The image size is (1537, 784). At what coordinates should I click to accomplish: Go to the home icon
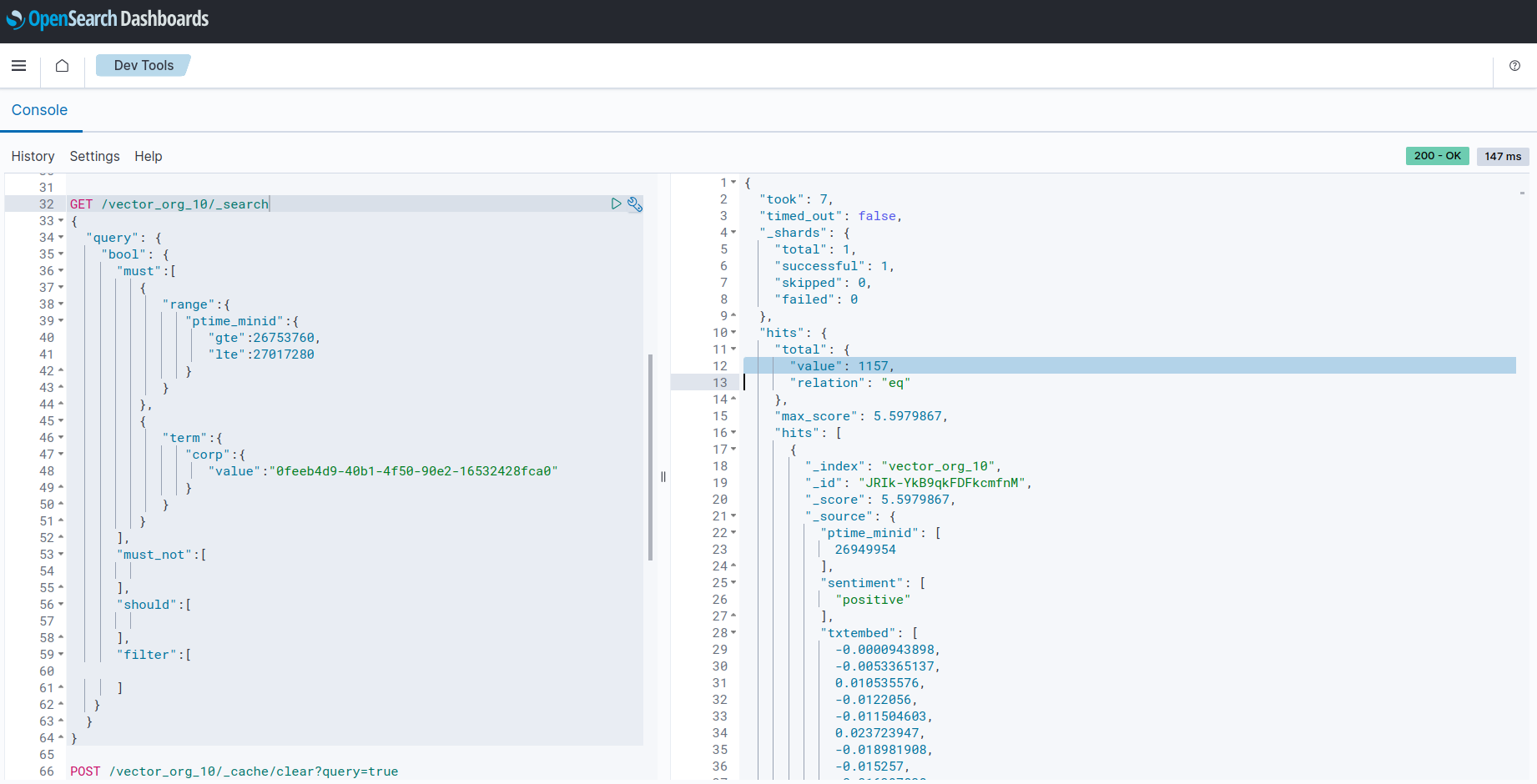pyautogui.click(x=62, y=66)
